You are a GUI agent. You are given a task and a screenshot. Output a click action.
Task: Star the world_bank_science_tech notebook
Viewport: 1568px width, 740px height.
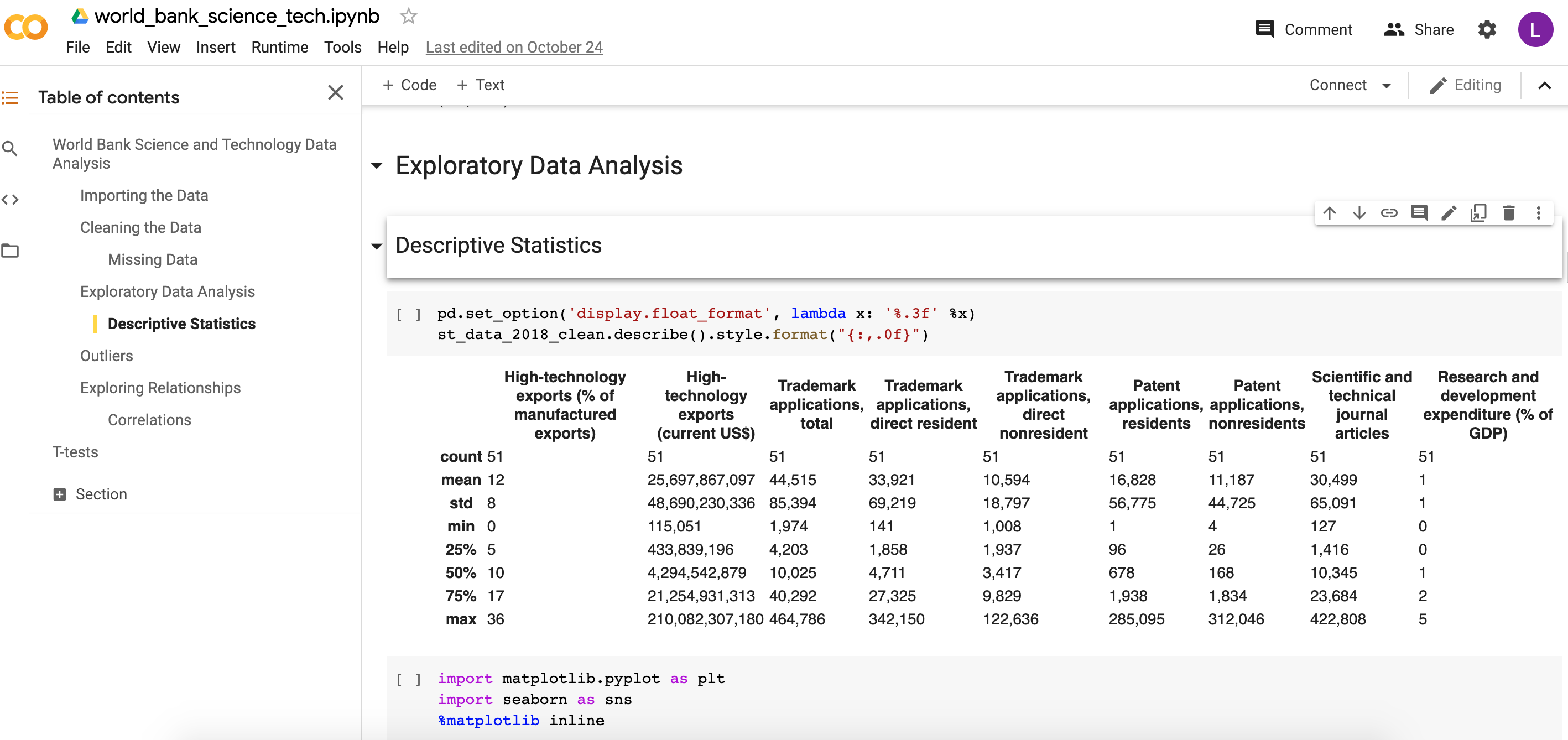click(x=408, y=17)
